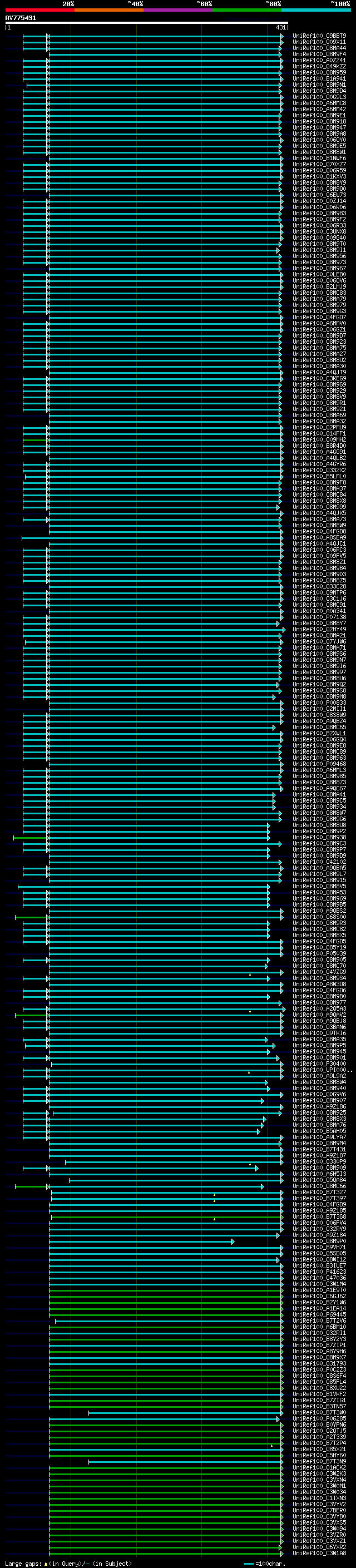The image size is (356, 1568).
Task: Select hit label UniRef100_P07138
Action: 319,617
